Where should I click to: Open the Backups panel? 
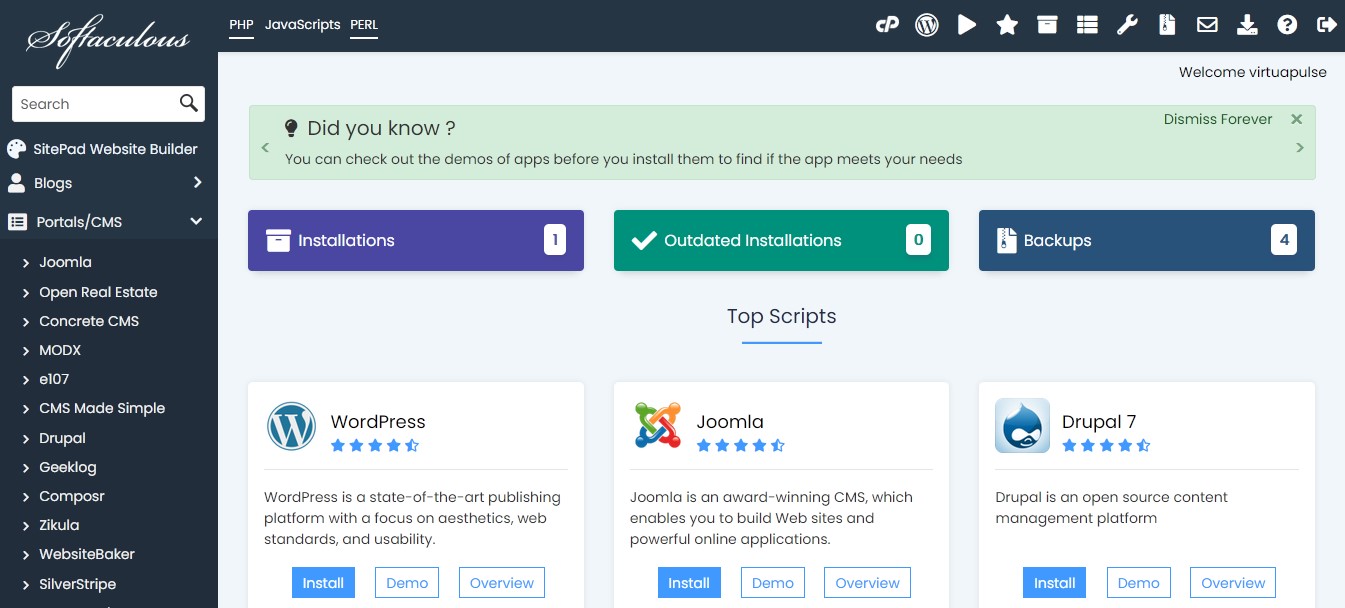tap(1147, 240)
